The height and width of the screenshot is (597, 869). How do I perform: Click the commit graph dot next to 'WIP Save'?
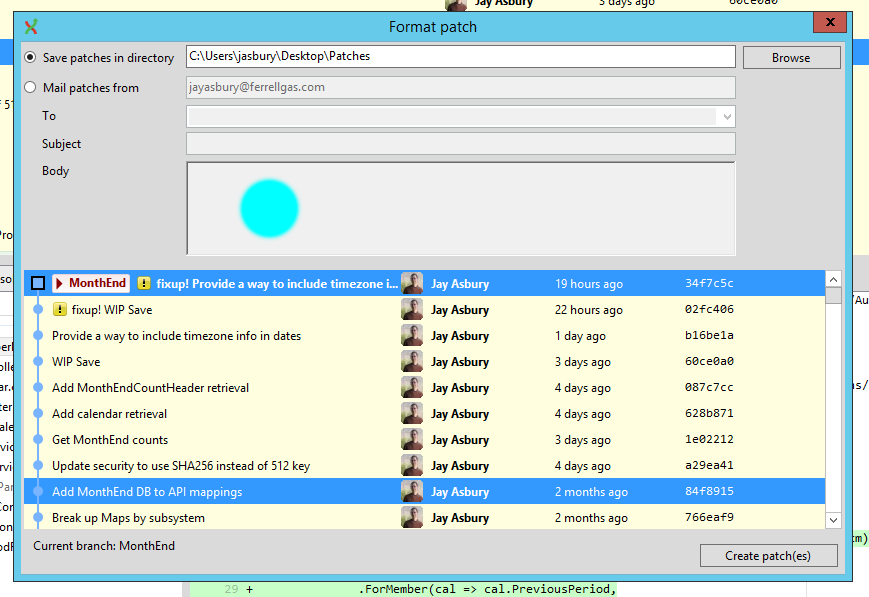pyautogui.click(x=38, y=361)
